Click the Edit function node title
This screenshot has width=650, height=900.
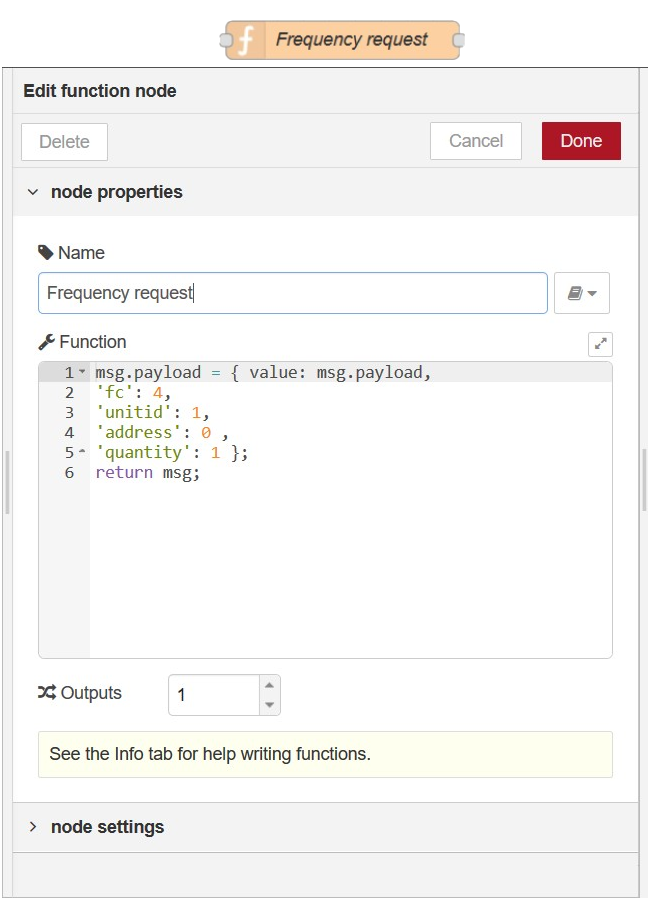coord(100,91)
